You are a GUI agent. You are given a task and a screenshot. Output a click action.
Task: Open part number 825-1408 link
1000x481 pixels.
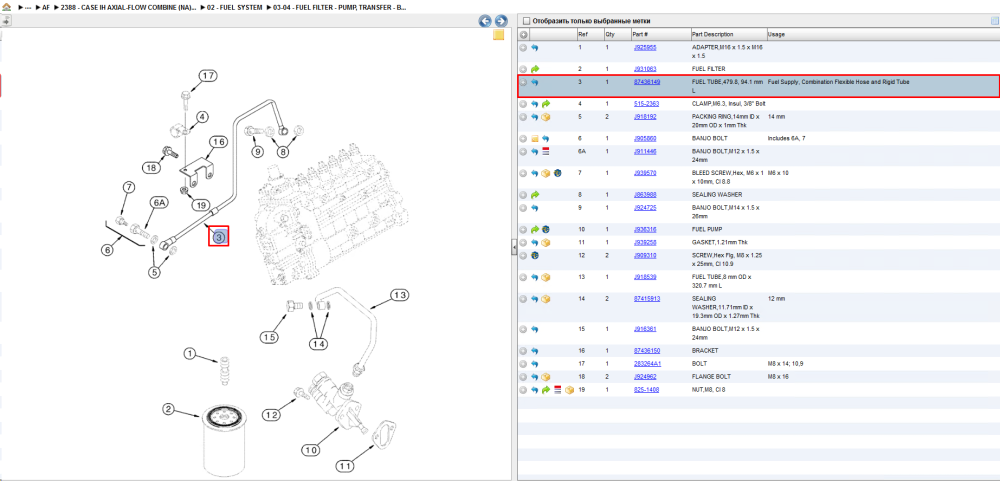click(x=646, y=390)
